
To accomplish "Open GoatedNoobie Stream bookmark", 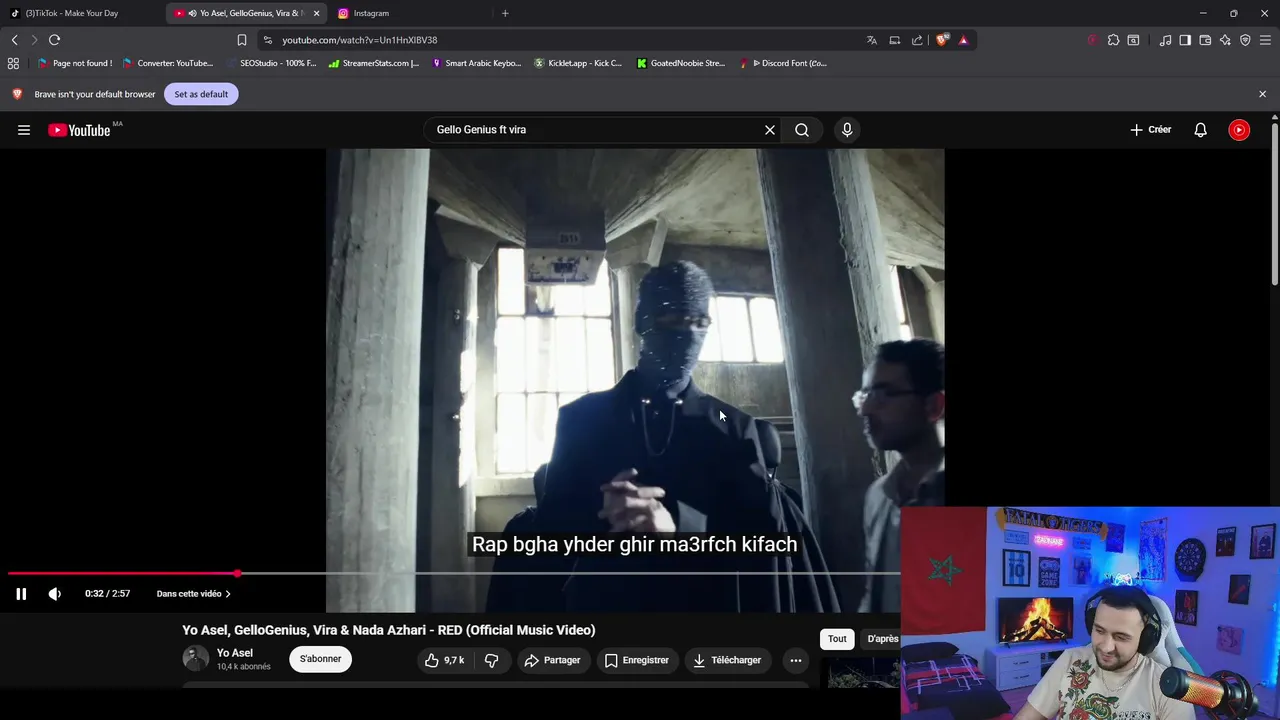I will point(681,63).
